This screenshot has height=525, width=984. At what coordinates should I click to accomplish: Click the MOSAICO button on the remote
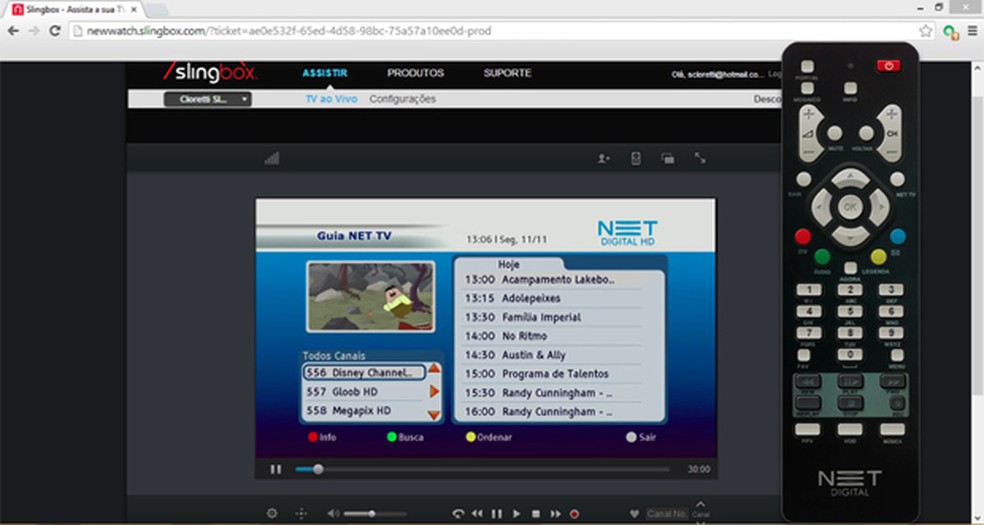coord(808,88)
